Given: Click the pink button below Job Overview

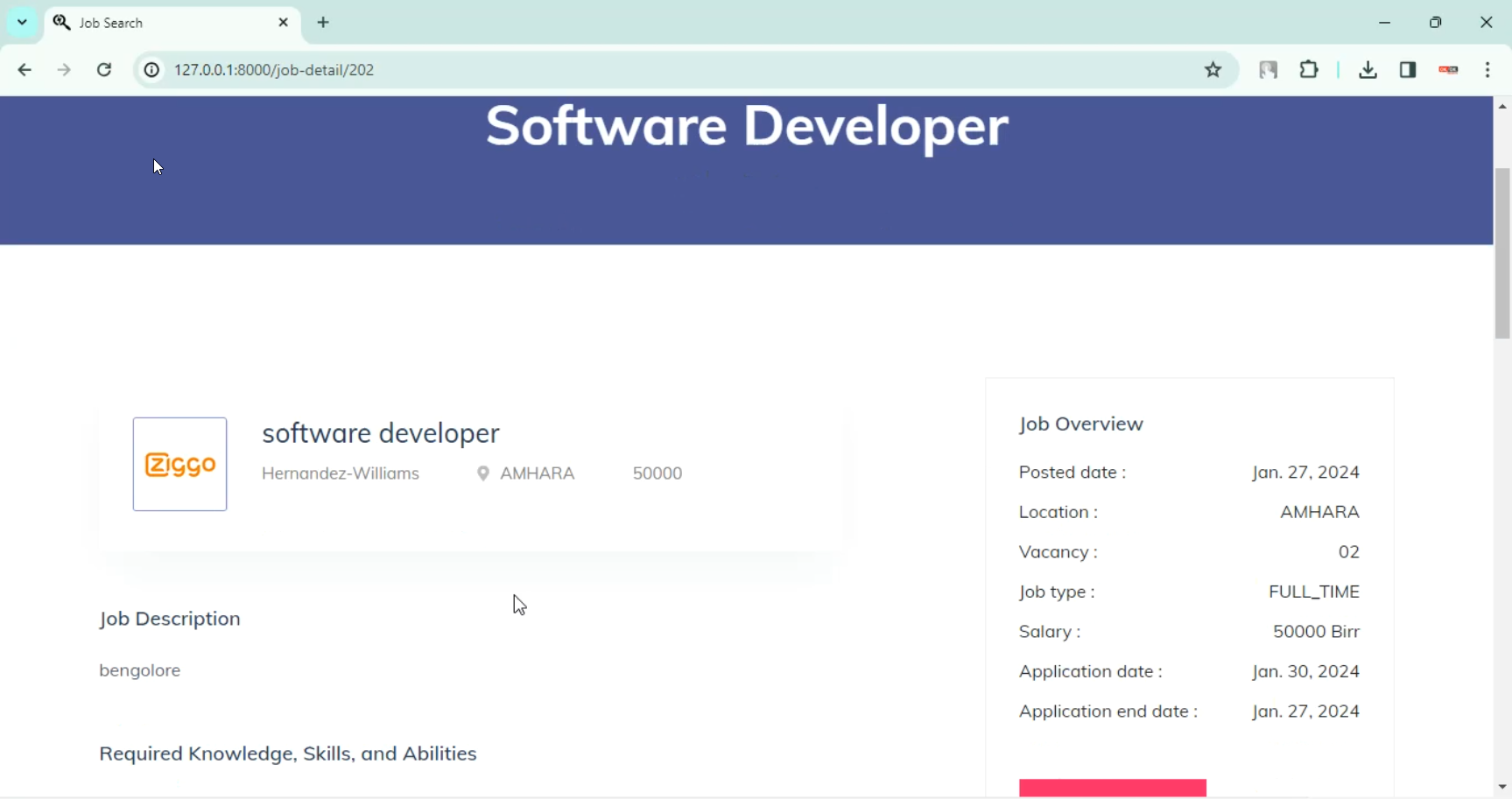Looking at the screenshot, I should [1113, 788].
